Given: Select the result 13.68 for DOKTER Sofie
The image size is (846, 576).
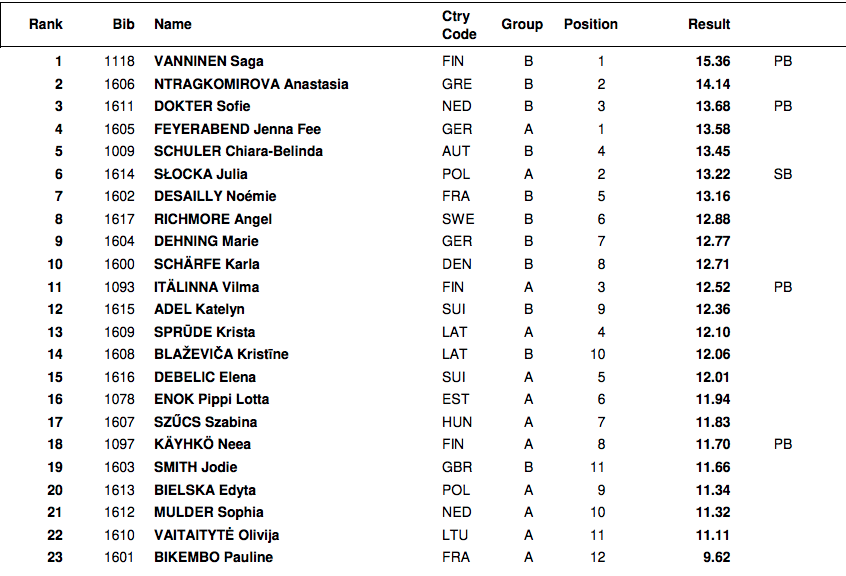Looking at the screenshot, I should 713,106.
